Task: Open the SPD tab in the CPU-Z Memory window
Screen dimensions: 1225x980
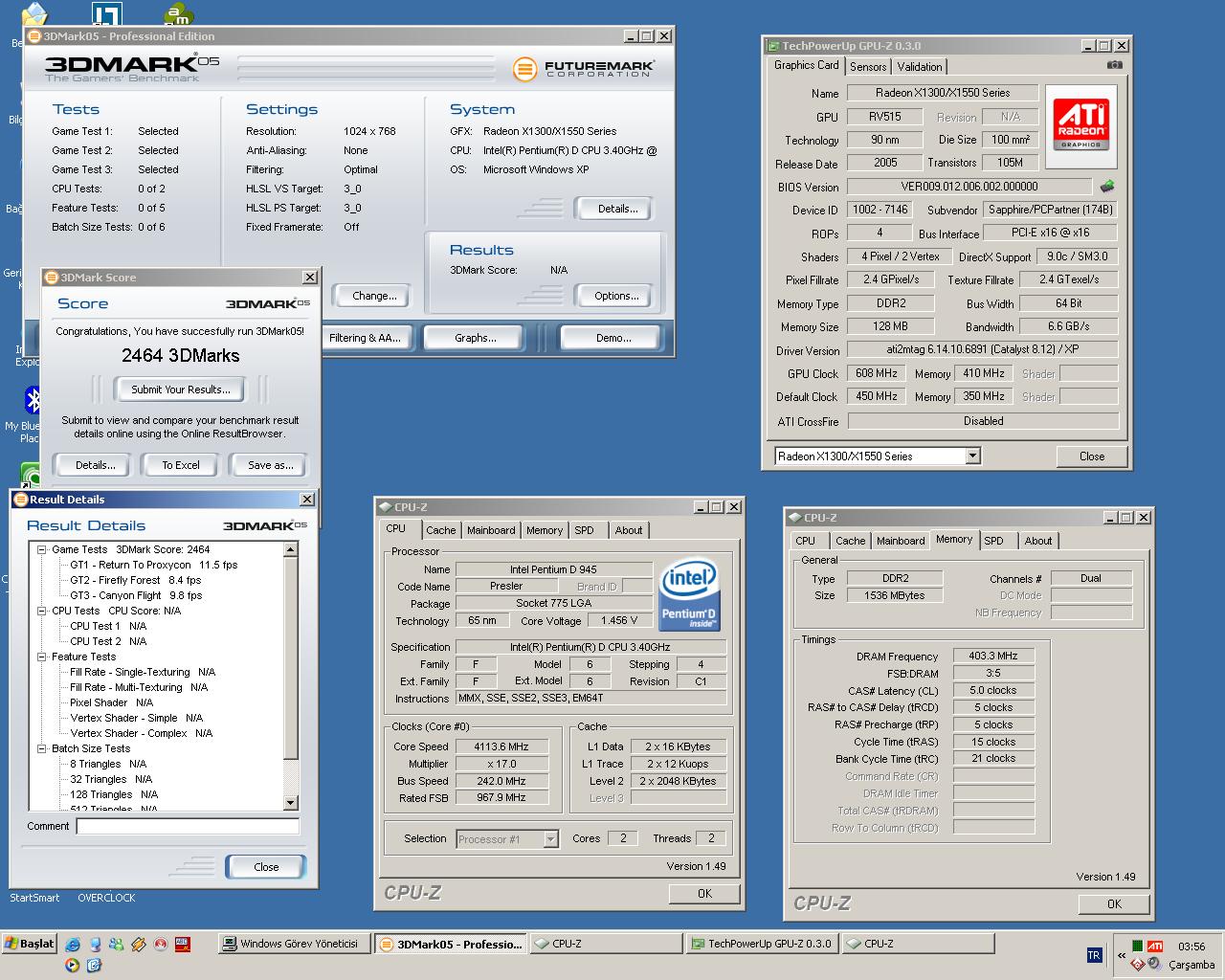Action: pos(994,541)
